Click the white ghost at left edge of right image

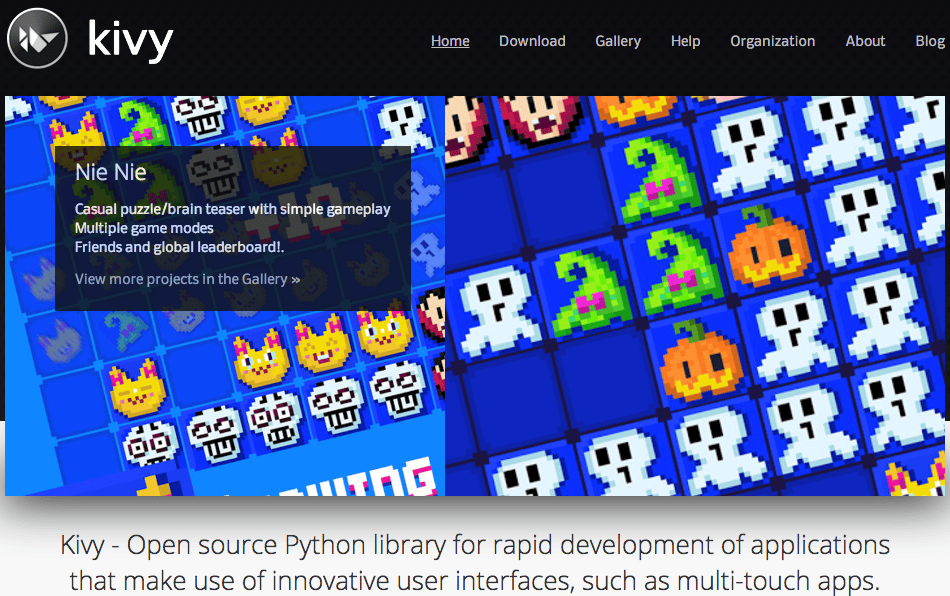[499, 309]
